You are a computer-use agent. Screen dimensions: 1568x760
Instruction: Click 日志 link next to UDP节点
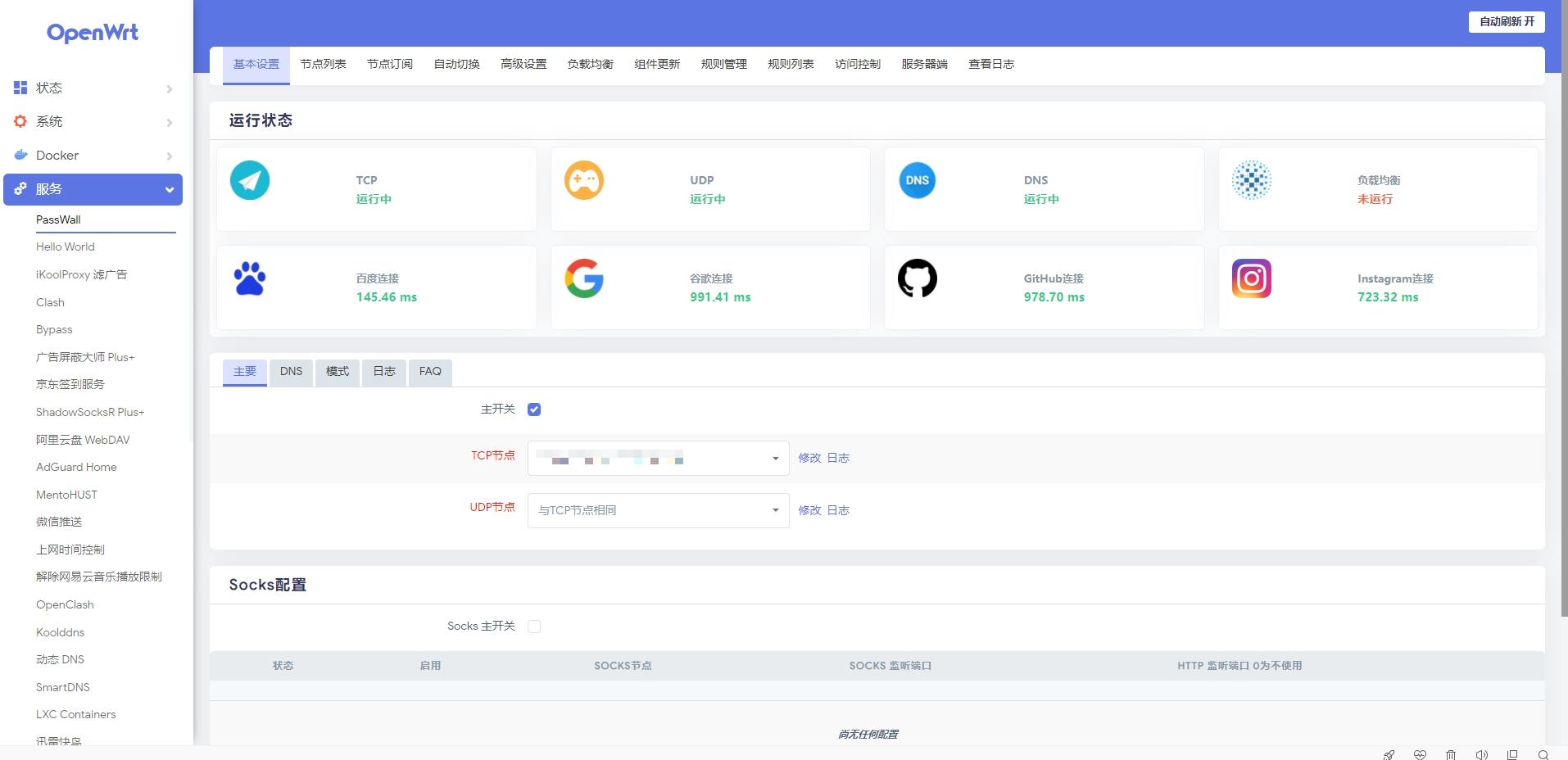tap(838, 510)
